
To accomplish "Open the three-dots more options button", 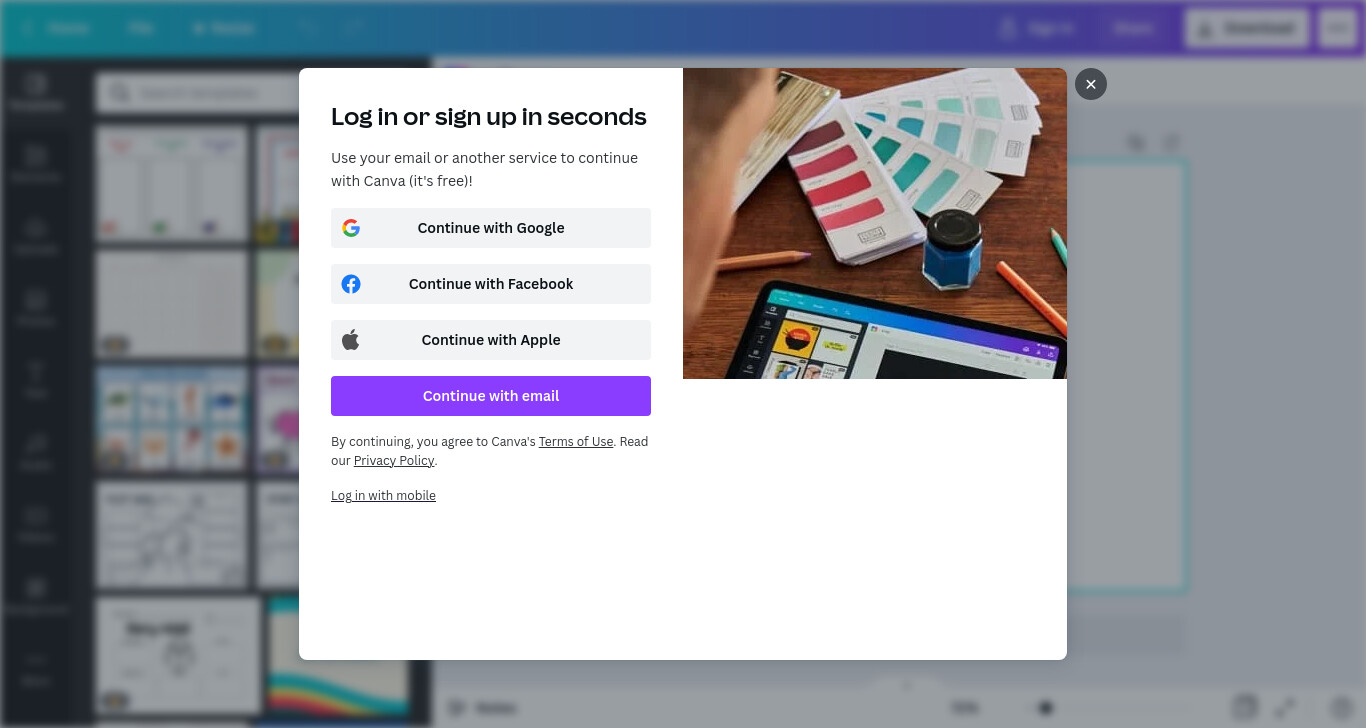I will pyautogui.click(x=1338, y=28).
